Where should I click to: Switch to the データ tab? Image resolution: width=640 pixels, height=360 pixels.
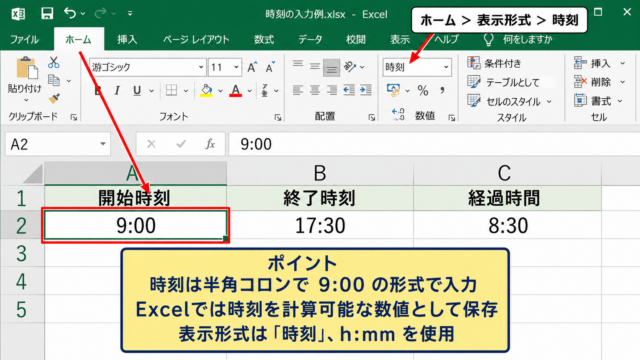310,40
